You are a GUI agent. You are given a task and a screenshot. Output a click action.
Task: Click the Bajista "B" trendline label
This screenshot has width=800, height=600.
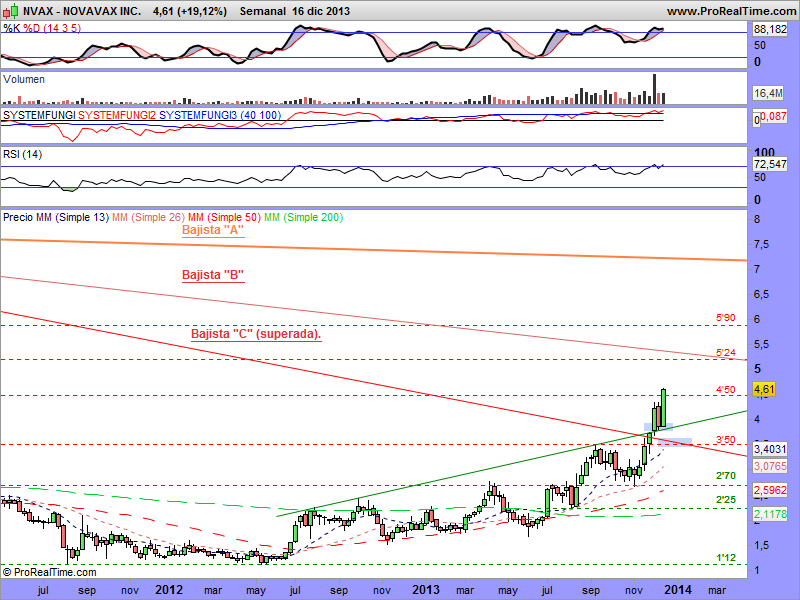point(213,275)
